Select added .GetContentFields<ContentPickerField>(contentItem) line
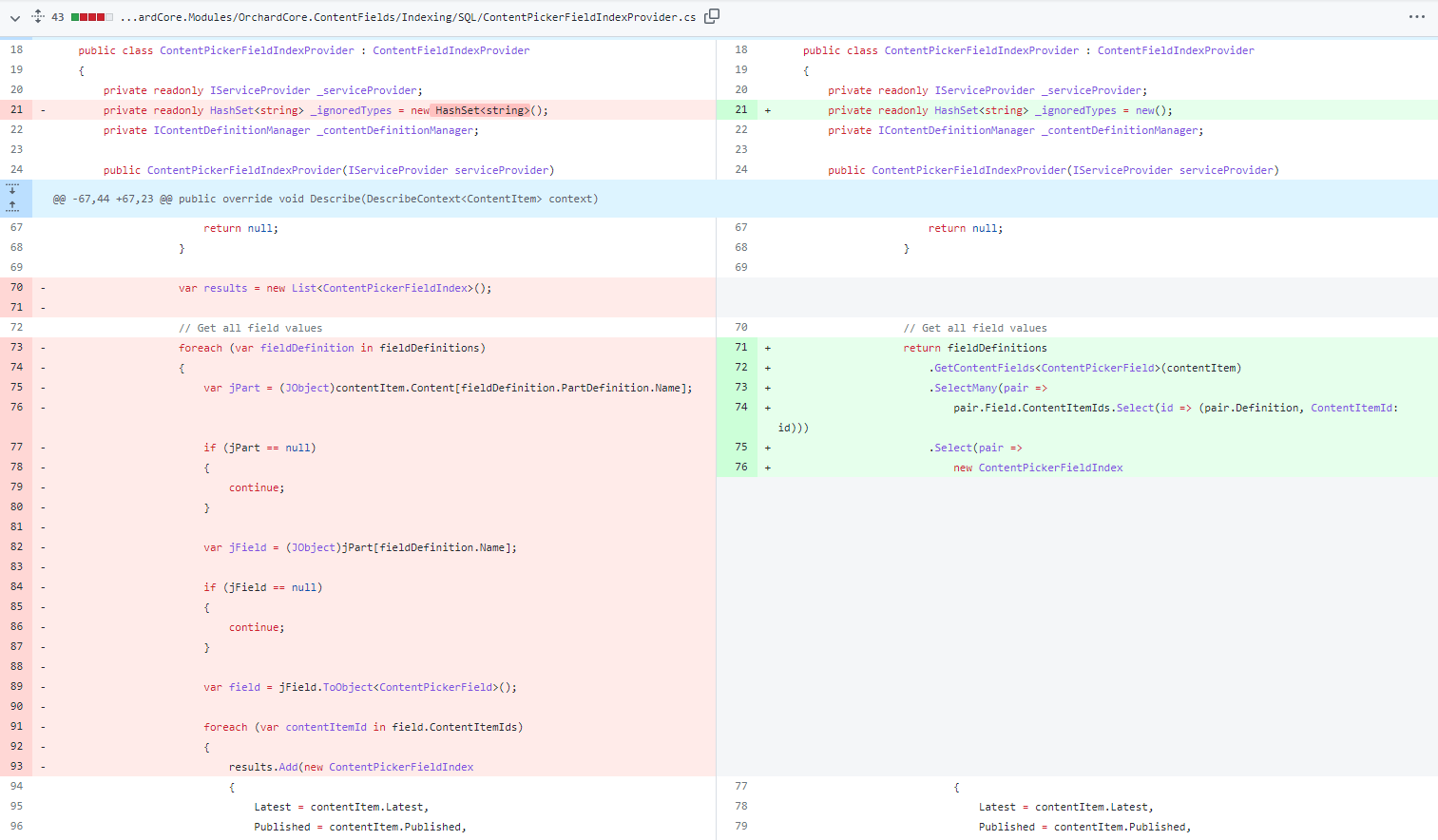 [1085, 368]
